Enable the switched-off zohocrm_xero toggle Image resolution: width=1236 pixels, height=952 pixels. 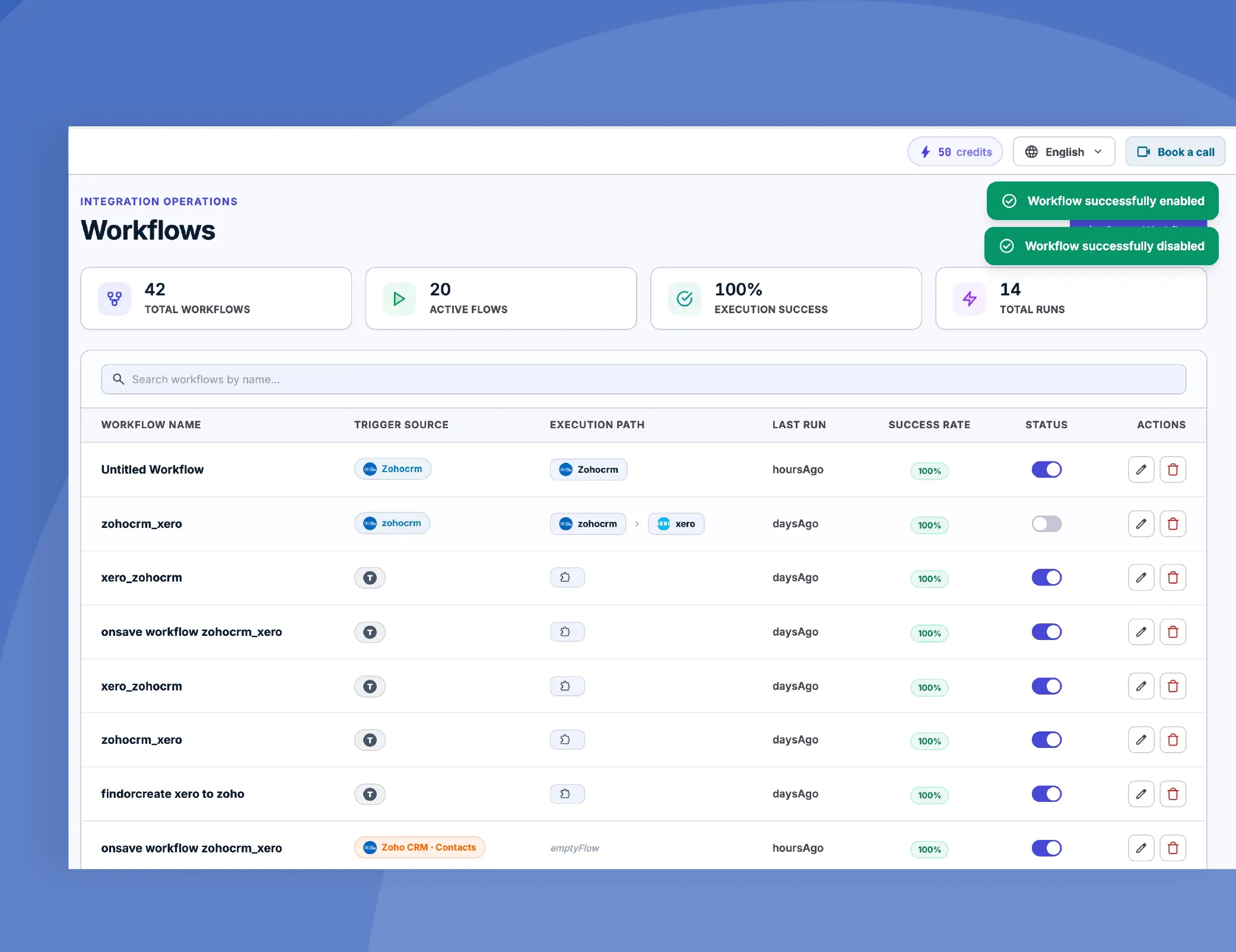click(x=1046, y=524)
